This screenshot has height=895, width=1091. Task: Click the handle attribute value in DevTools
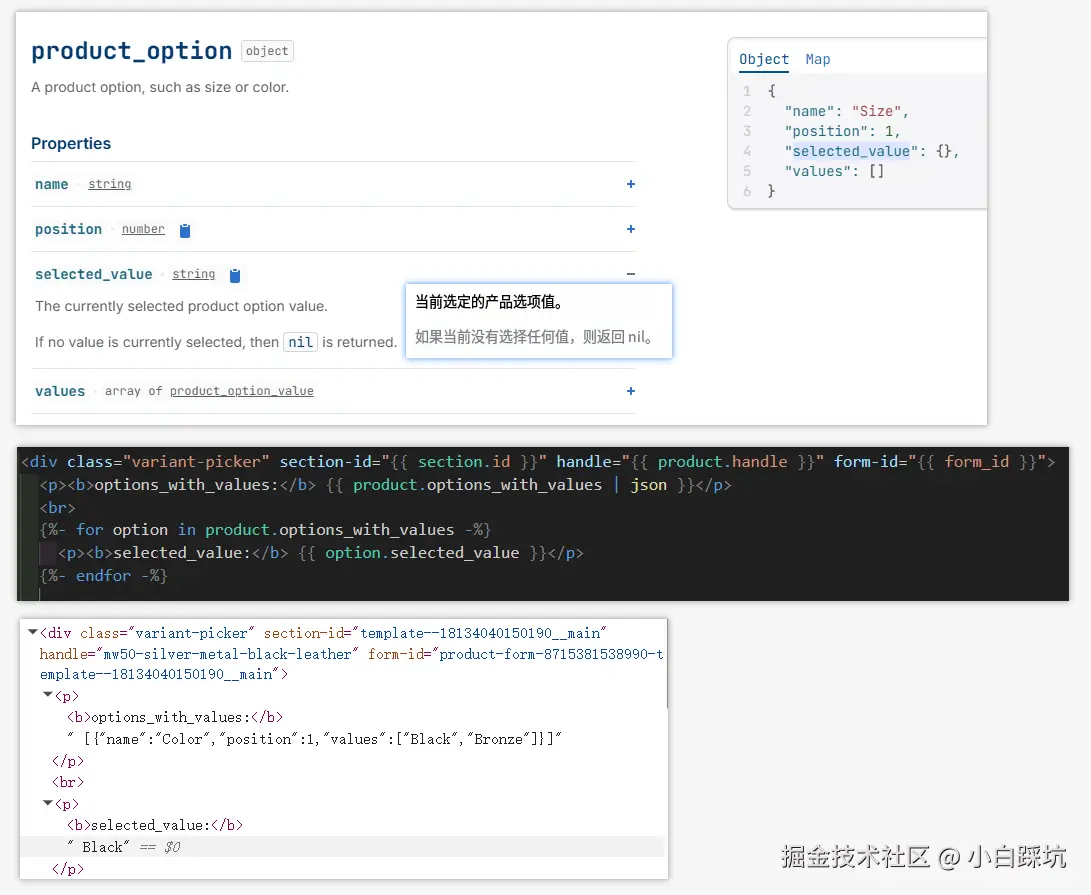227,654
